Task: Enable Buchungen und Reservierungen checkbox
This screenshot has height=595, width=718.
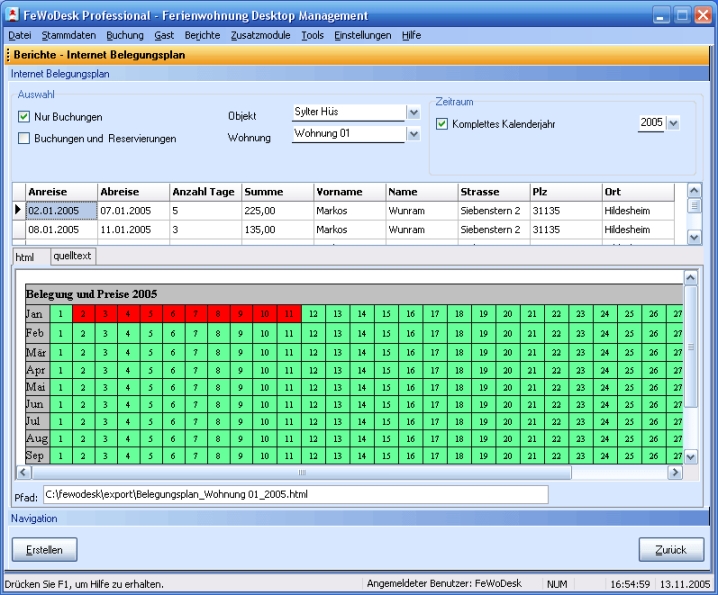Action: [24, 138]
